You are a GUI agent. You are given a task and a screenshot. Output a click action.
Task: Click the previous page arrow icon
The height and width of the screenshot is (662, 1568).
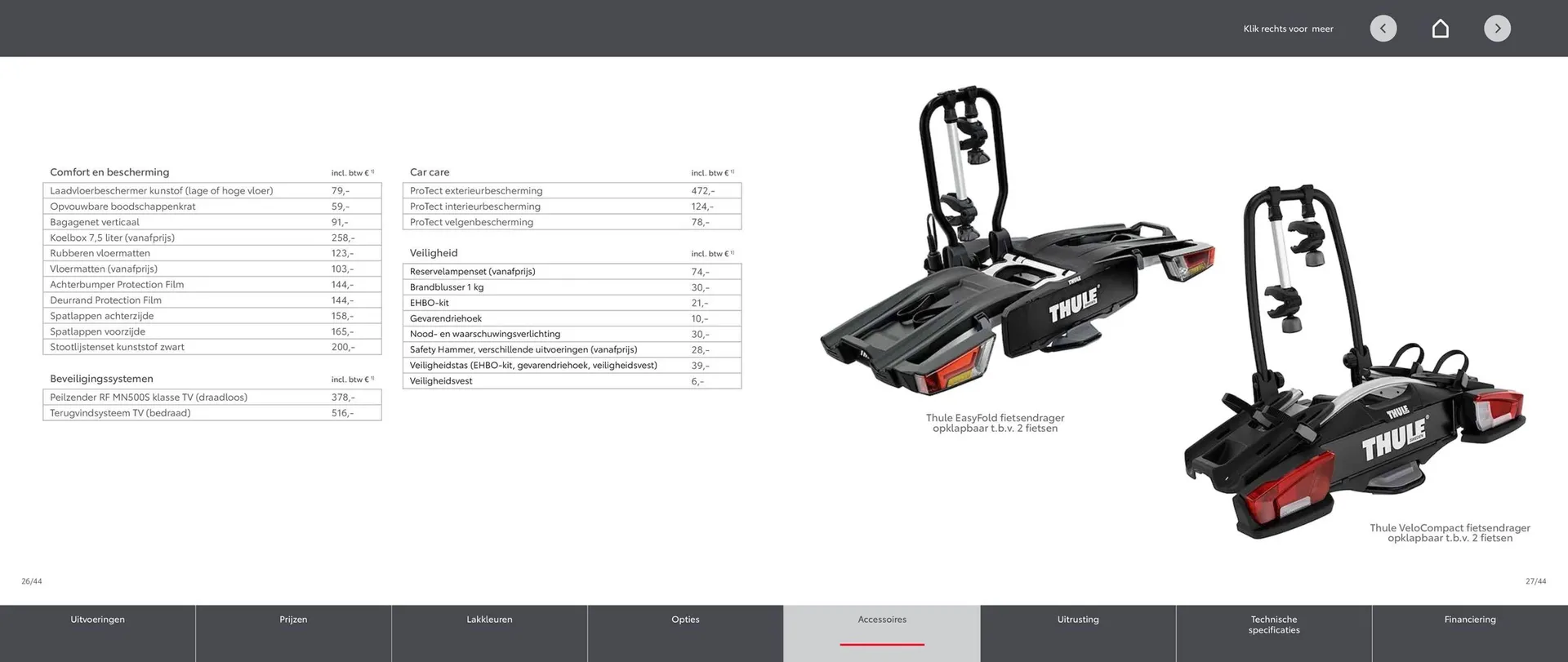tap(1383, 29)
